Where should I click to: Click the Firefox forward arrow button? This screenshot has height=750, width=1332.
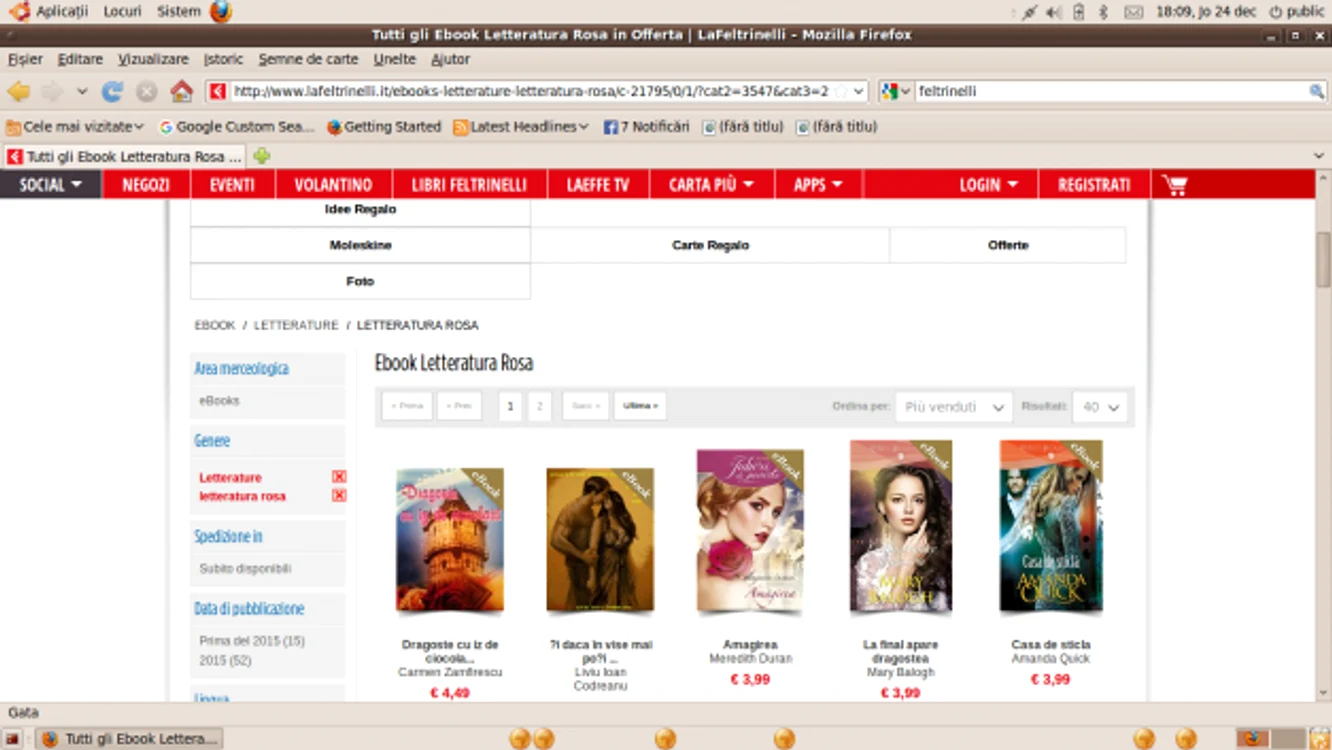52,91
